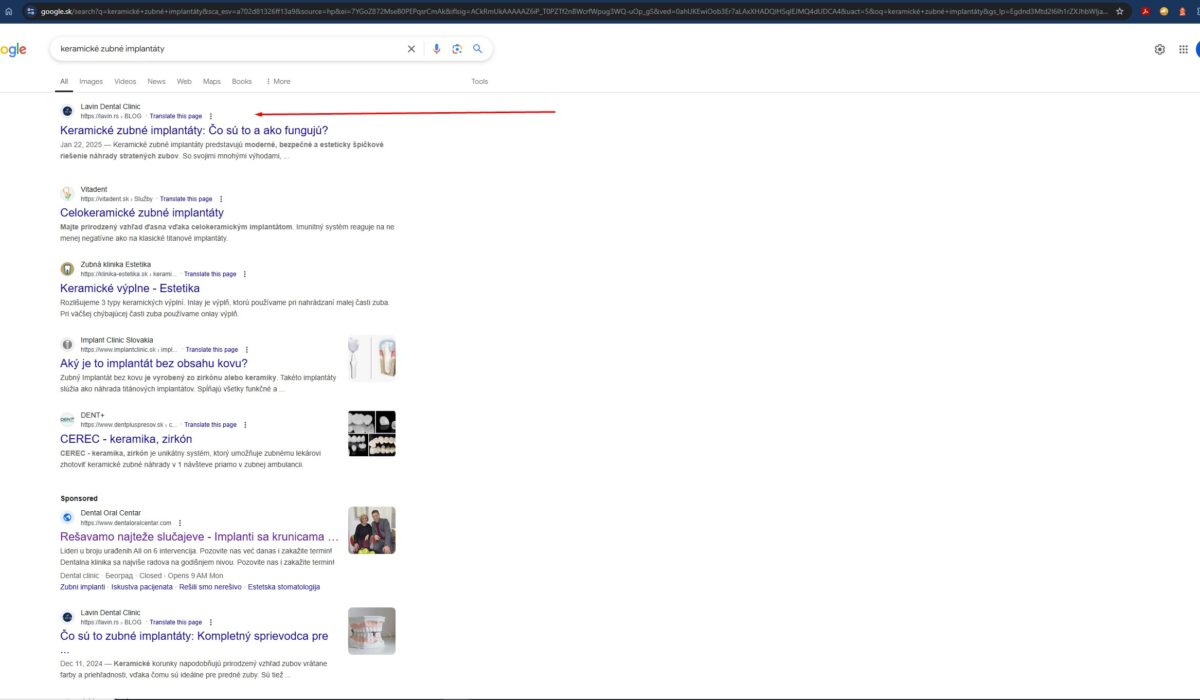Open options menu for Dental Oral Centar ad

click(x=180, y=523)
